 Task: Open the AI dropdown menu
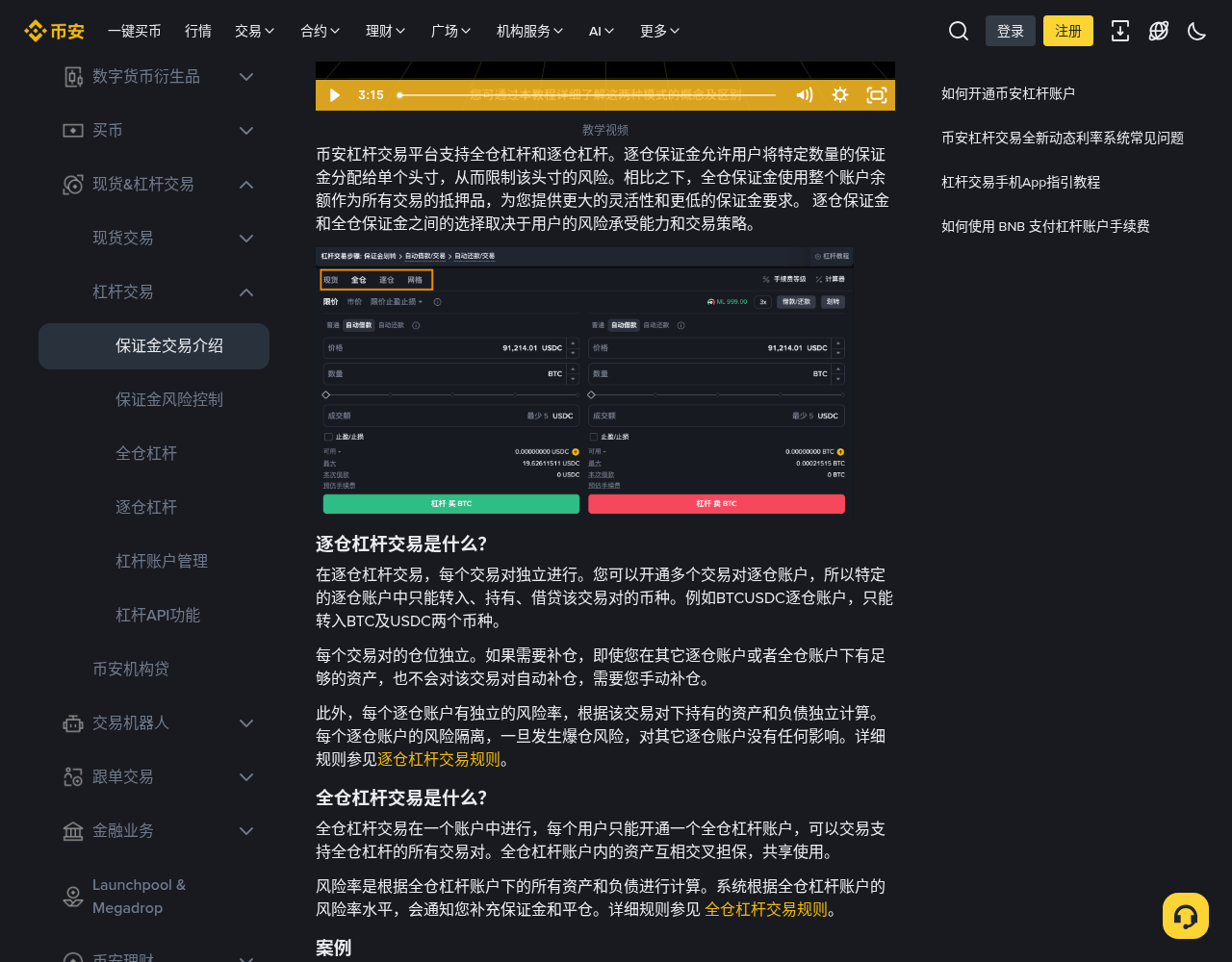click(x=602, y=31)
